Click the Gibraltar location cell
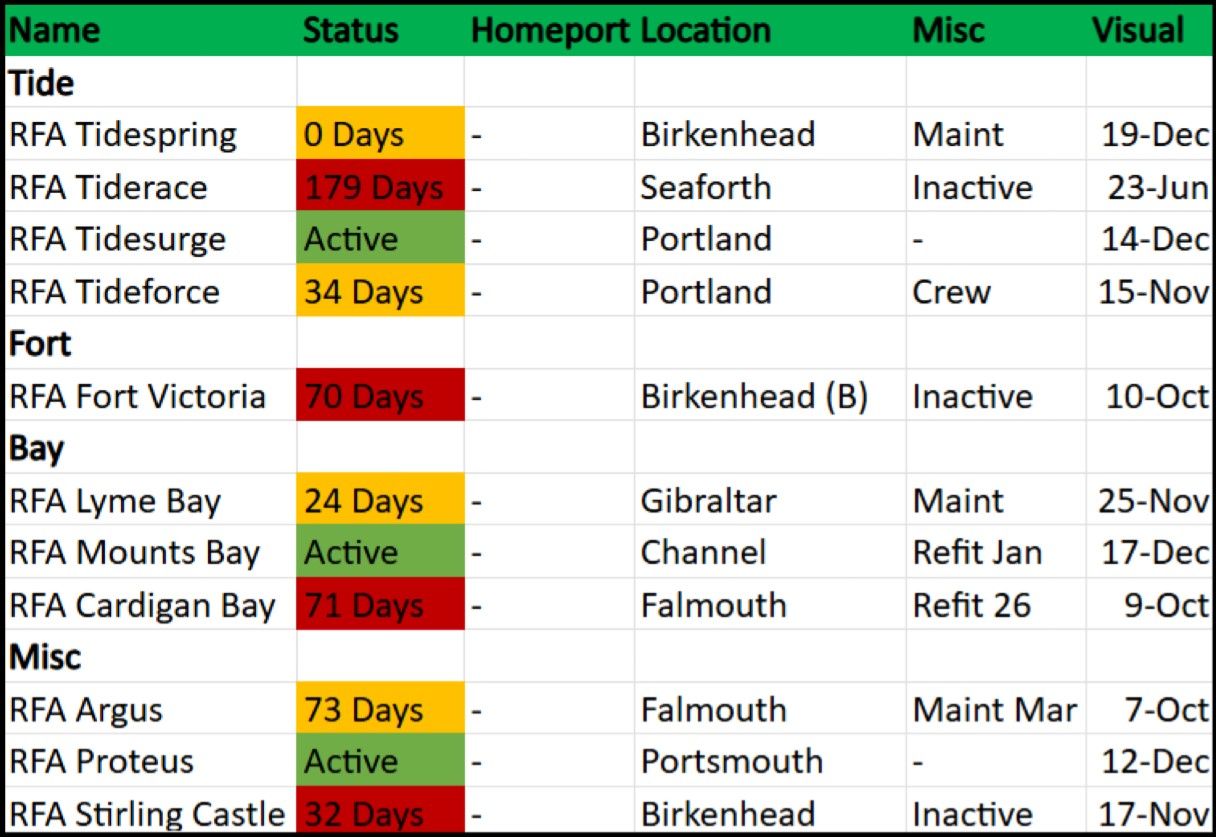Viewport: 1216px width, 837px height. (x=708, y=501)
